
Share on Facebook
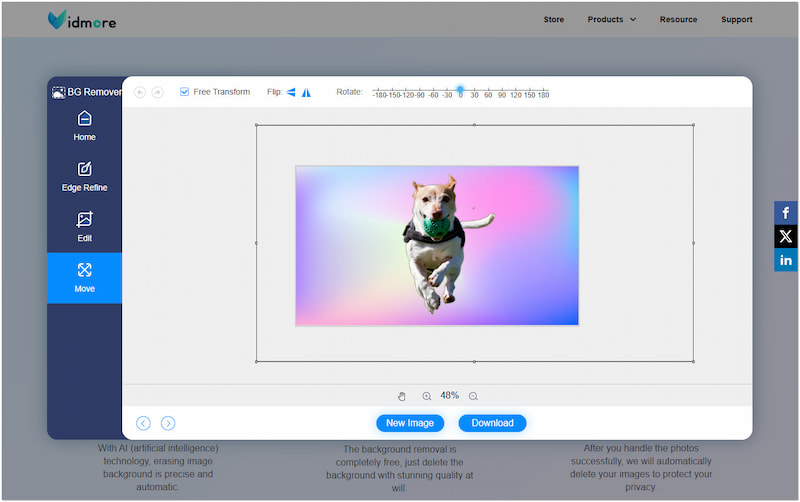pos(786,213)
